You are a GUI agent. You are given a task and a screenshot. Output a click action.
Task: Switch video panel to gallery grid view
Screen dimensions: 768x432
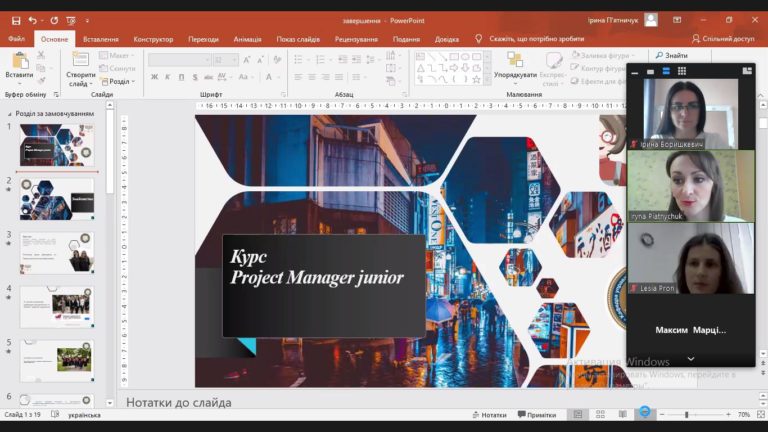coord(682,71)
